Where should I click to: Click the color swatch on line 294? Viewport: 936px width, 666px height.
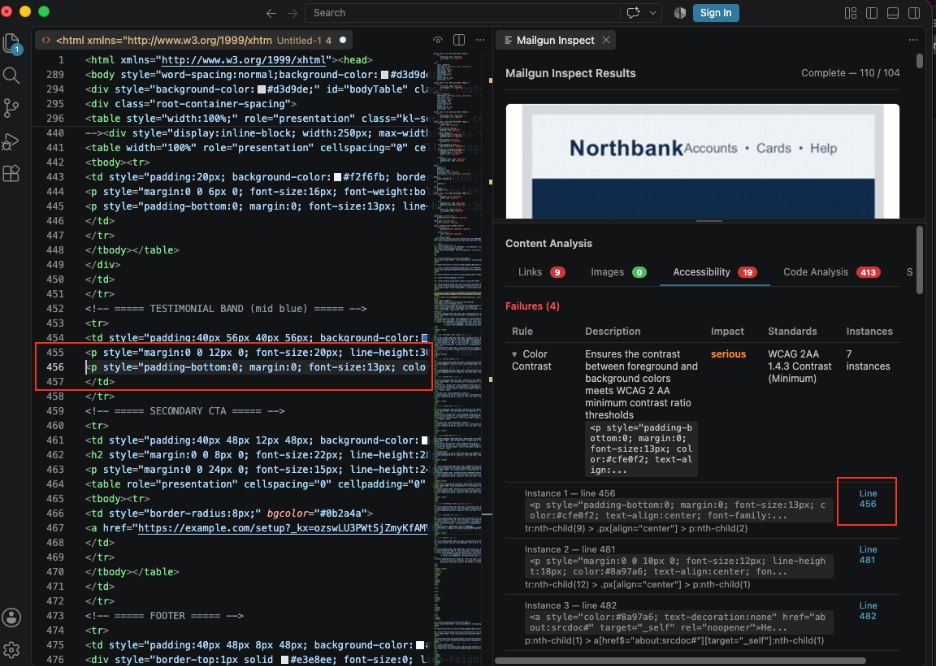(x=261, y=90)
